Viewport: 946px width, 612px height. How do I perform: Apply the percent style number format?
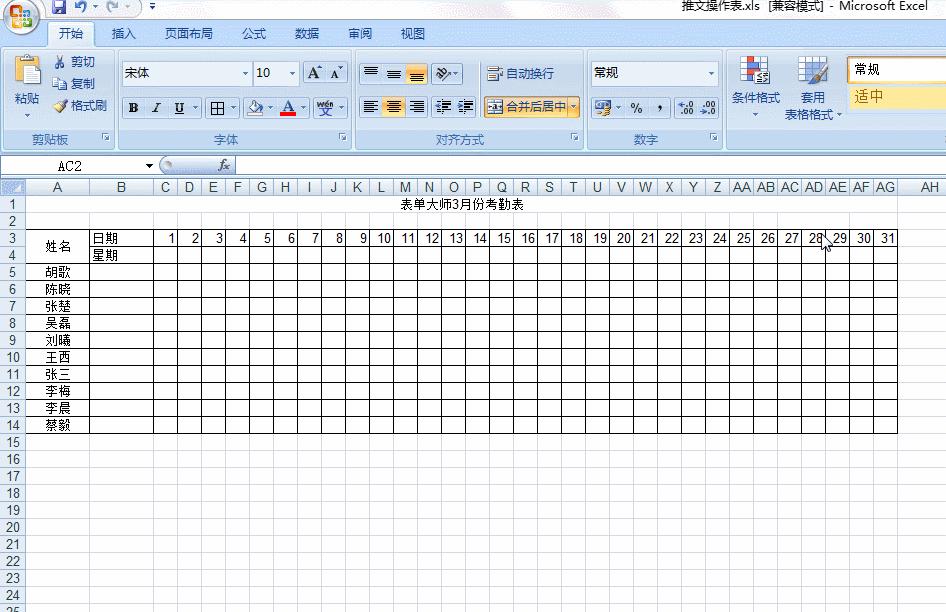point(637,109)
